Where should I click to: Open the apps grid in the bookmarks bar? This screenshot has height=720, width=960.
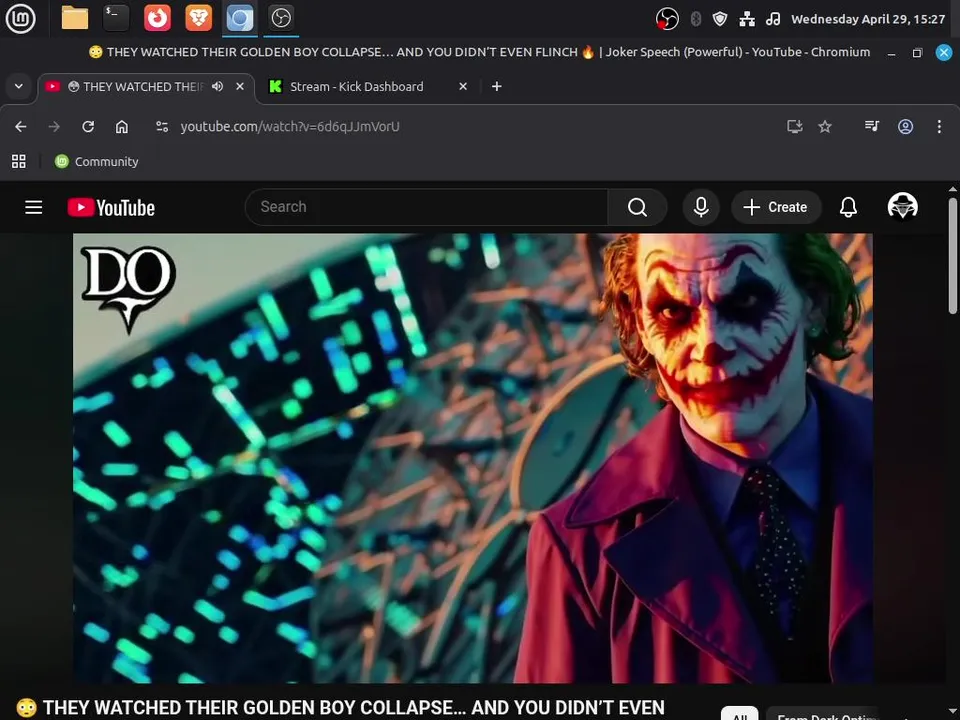[19, 162]
